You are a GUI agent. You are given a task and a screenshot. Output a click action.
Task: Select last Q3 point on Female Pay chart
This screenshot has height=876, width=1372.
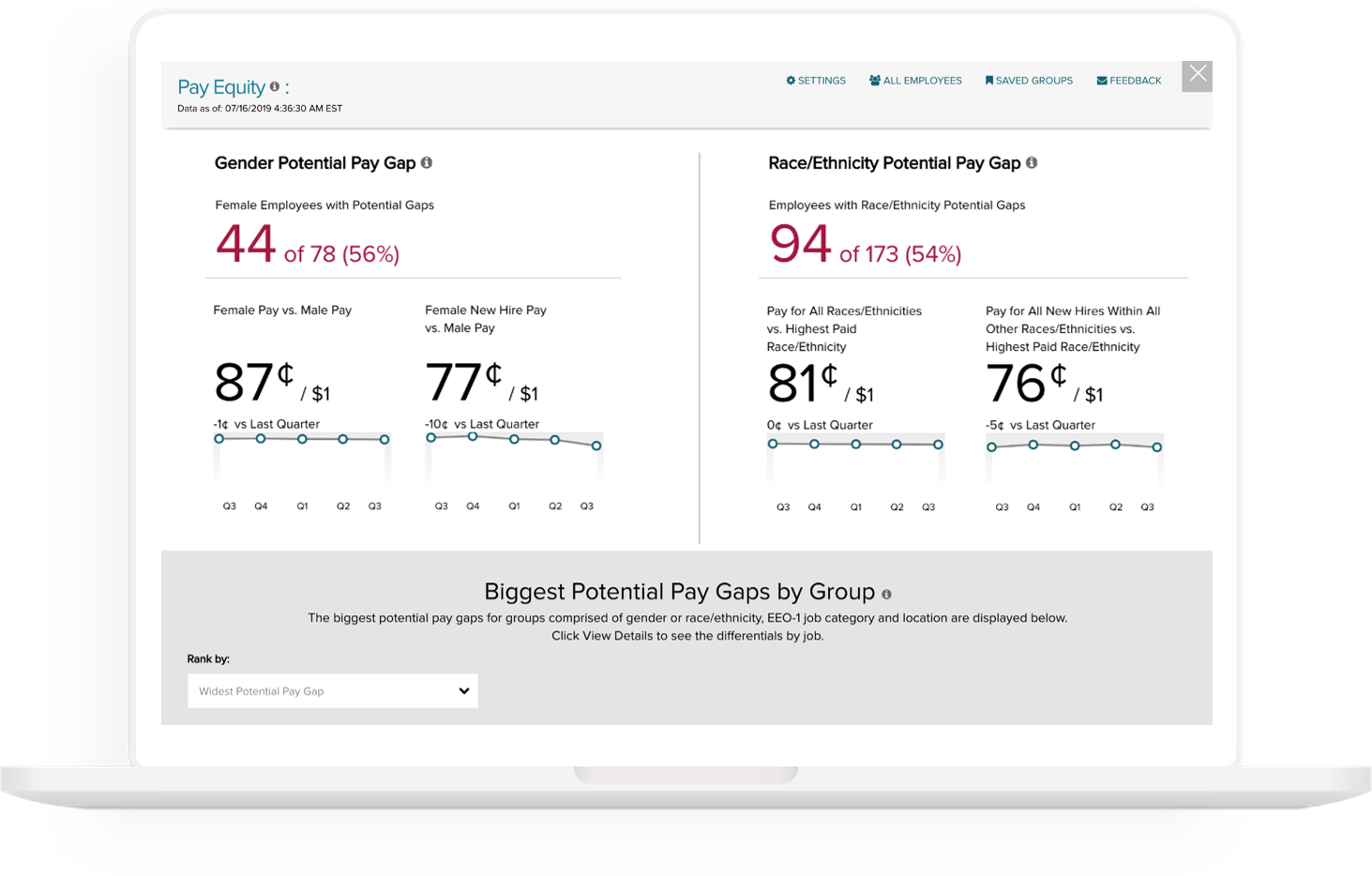point(384,439)
